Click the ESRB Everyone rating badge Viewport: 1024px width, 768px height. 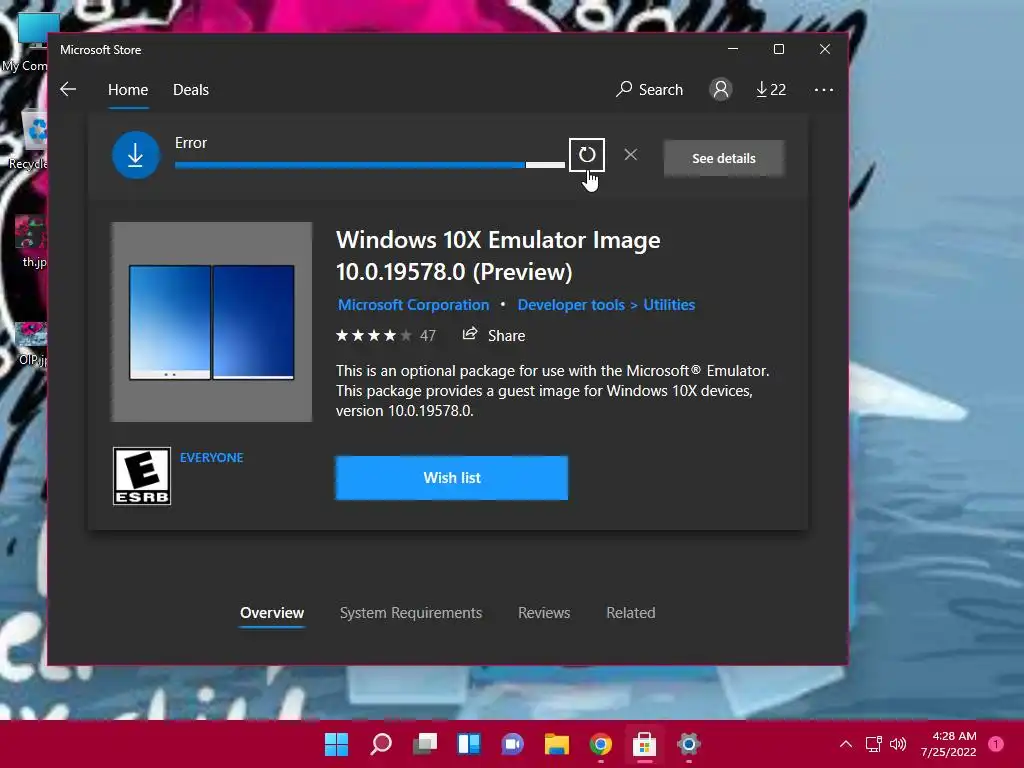(x=142, y=476)
